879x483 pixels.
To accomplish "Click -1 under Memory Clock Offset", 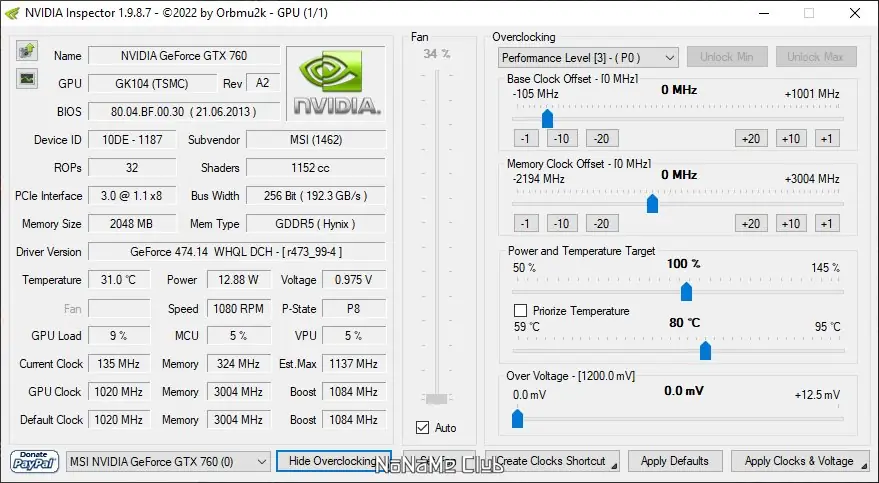I will click(525, 224).
